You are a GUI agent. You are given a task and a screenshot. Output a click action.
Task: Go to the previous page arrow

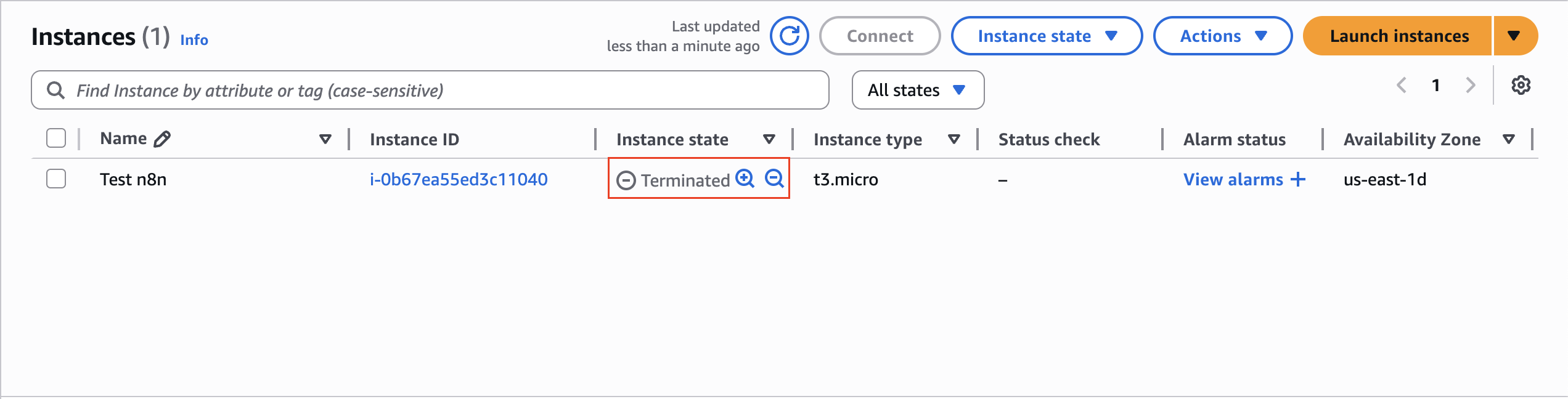pyautogui.click(x=1402, y=86)
